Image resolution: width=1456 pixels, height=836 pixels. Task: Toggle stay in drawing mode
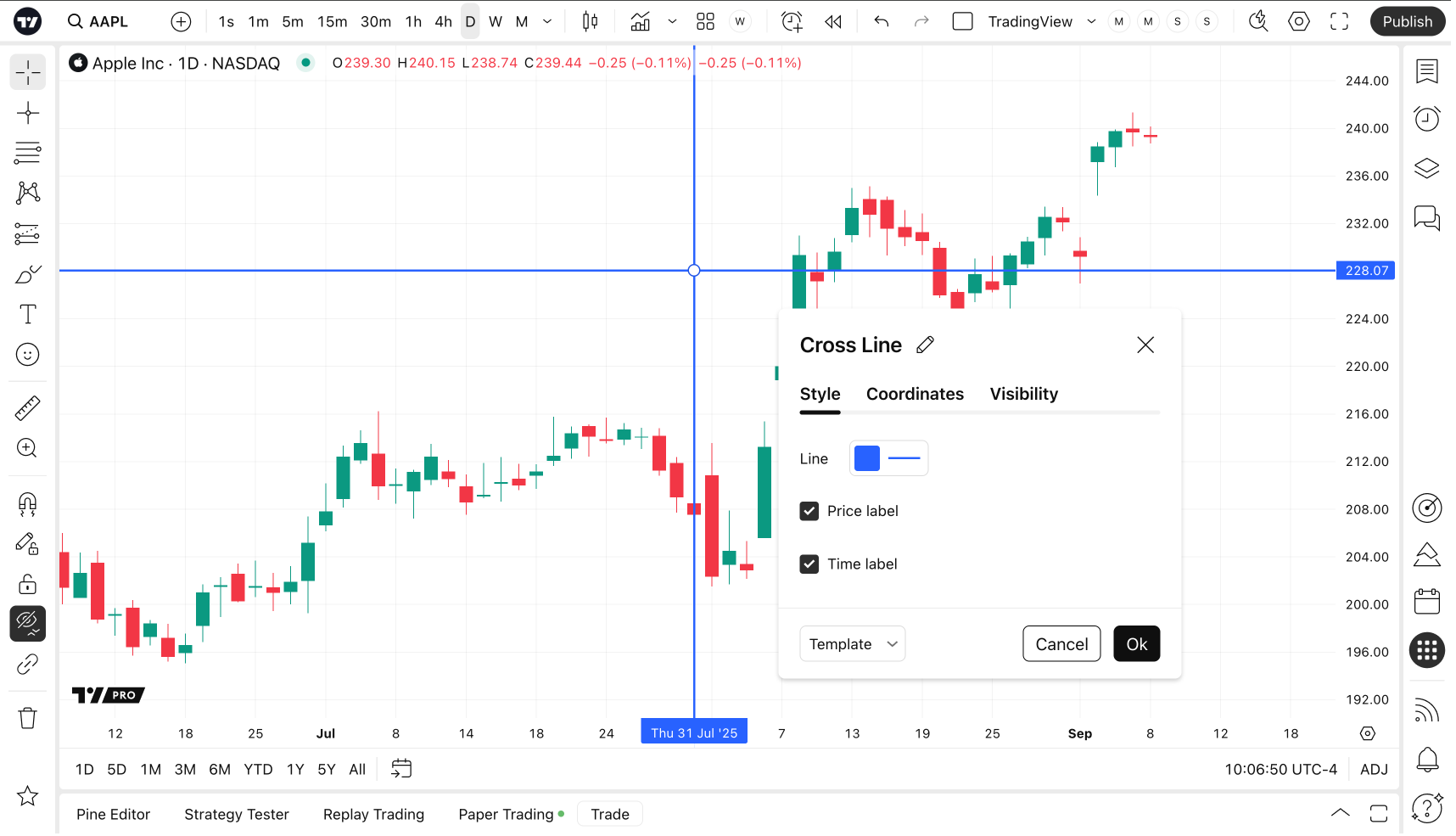click(x=28, y=545)
